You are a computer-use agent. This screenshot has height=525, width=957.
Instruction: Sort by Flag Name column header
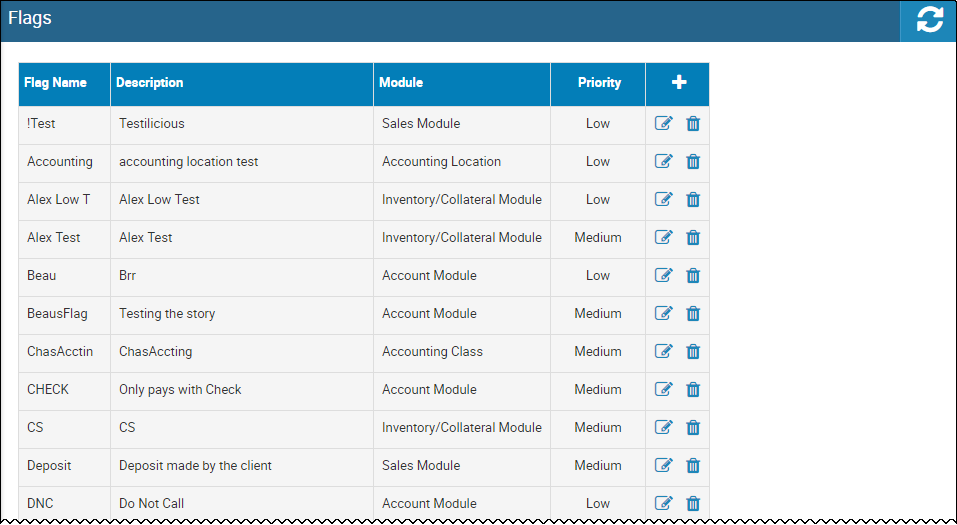click(56, 82)
